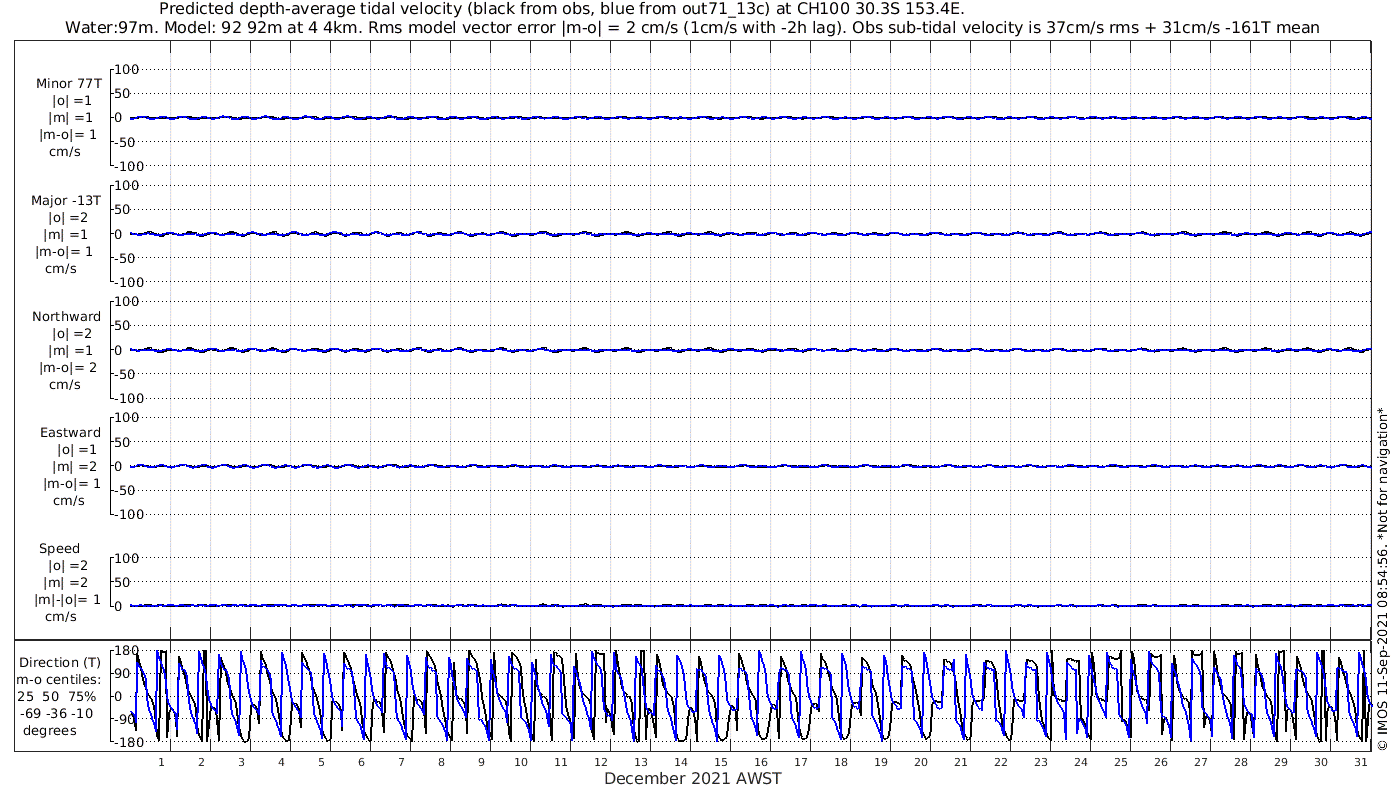Click "|m| =1" under Major -13T
The width and height of the screenshot is (1400, 800).
coord(70,234)
